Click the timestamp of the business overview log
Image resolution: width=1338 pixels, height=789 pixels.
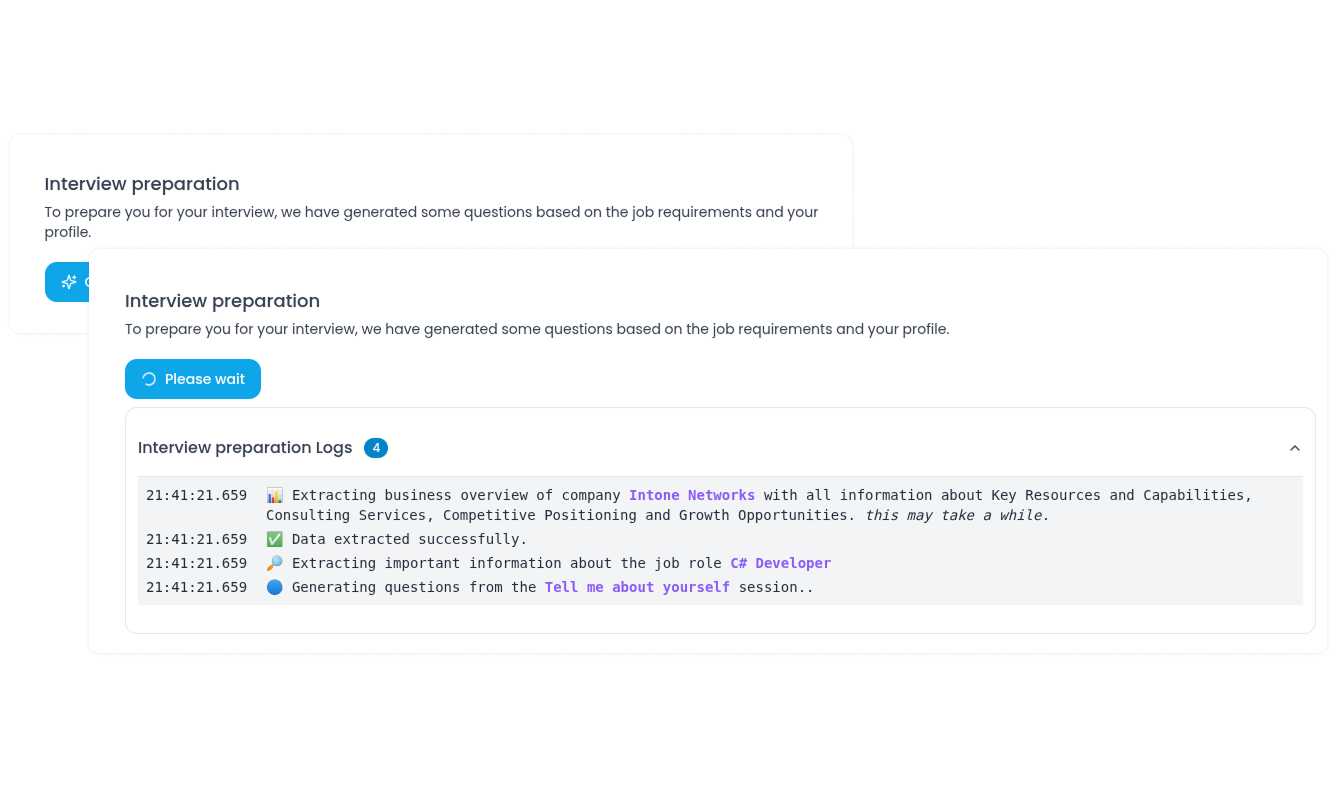[x=196, y=495]
